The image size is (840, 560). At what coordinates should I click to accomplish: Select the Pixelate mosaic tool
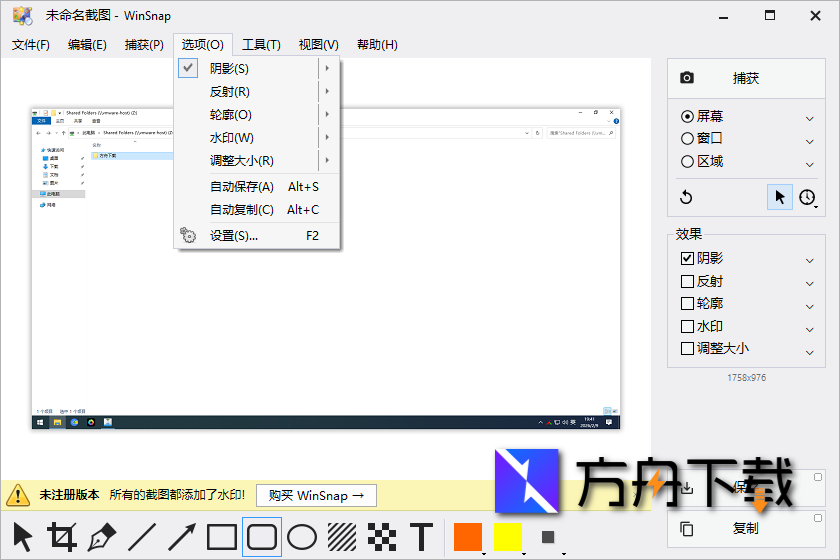[381, 537]
